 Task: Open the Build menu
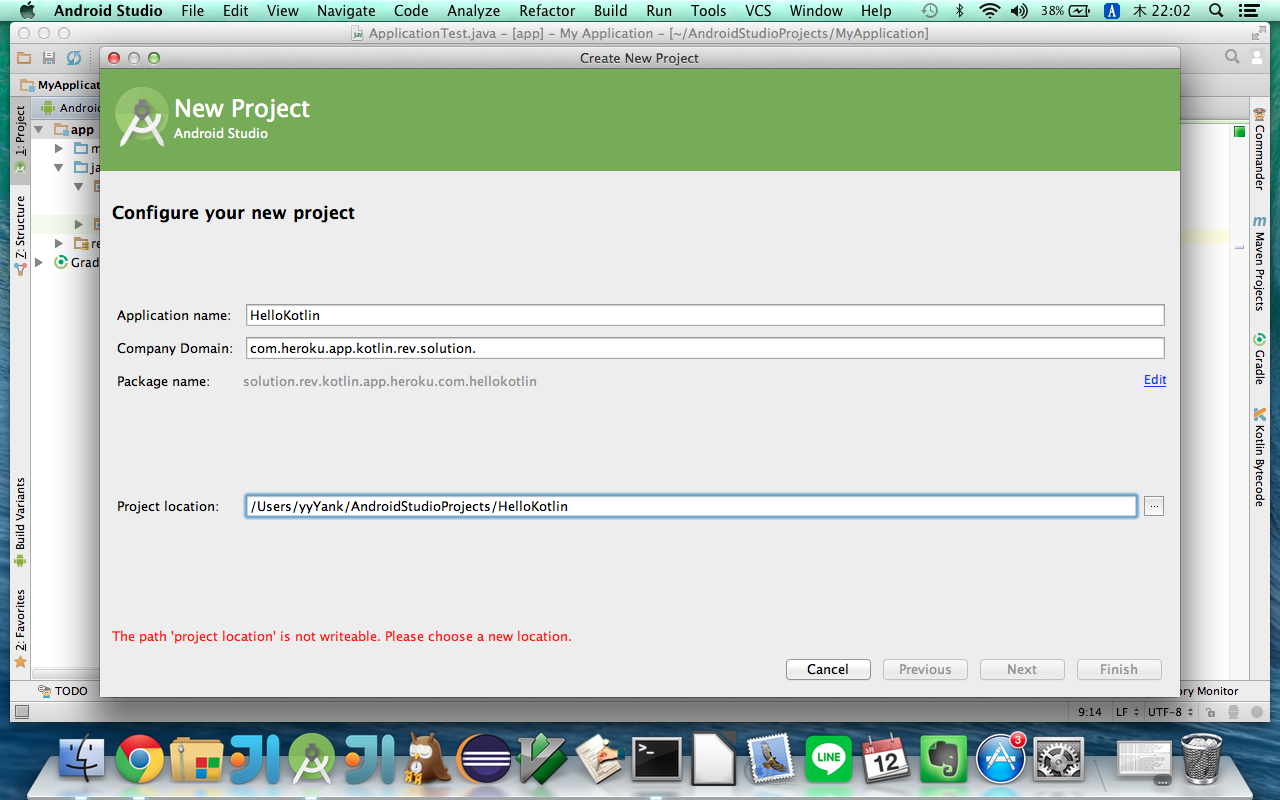tap(610, 11)
